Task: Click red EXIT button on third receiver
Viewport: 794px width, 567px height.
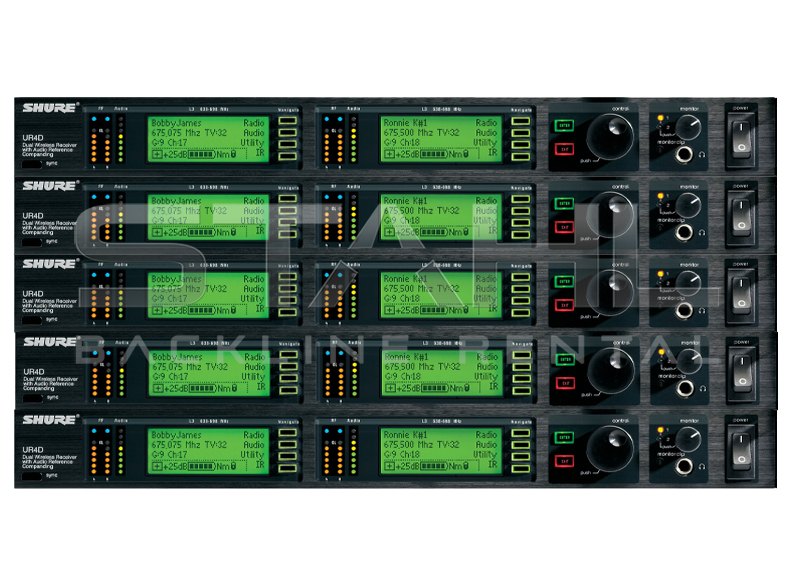Action: coord(564,305)
